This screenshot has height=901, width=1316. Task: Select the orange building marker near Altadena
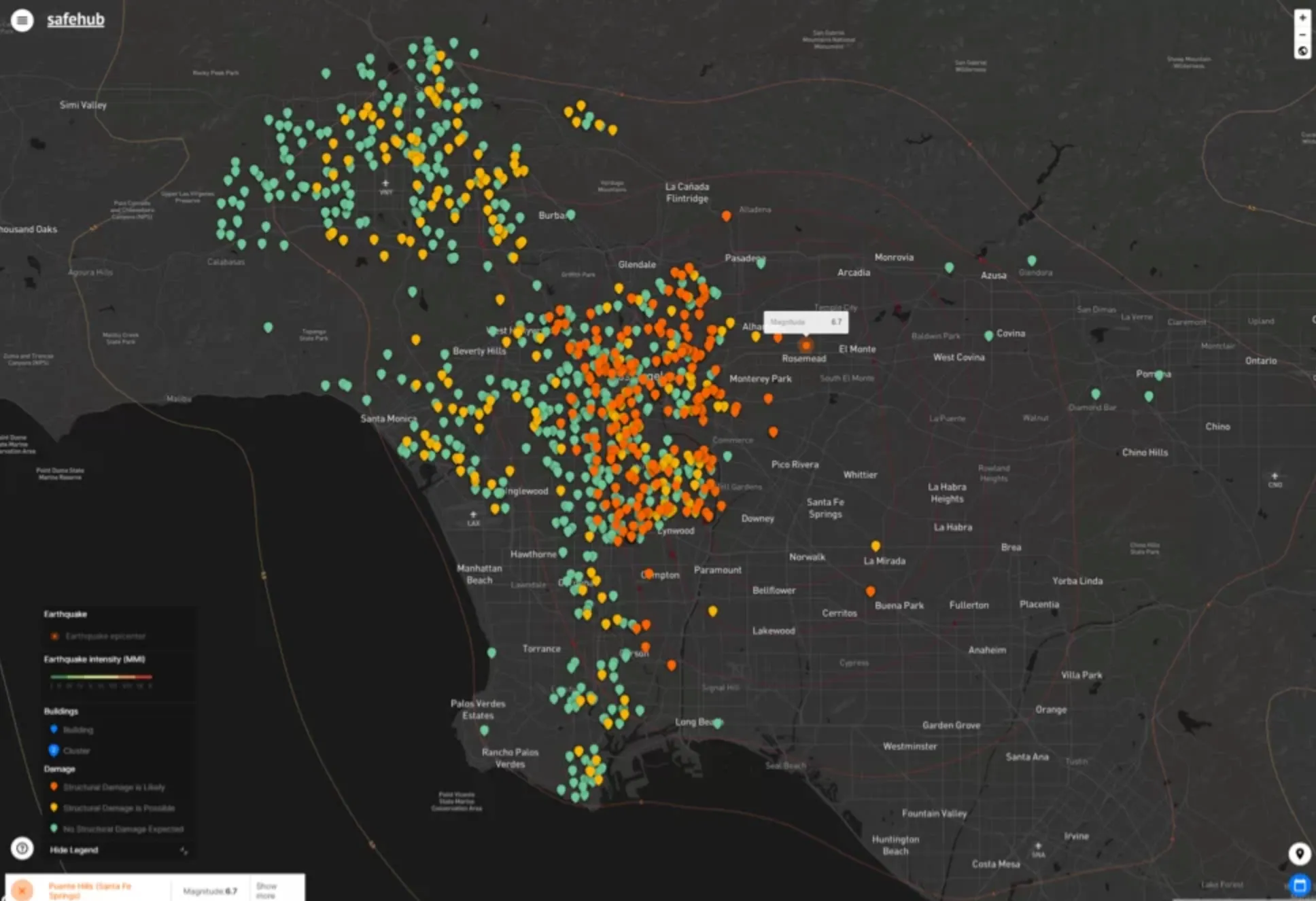click(726, 215)
